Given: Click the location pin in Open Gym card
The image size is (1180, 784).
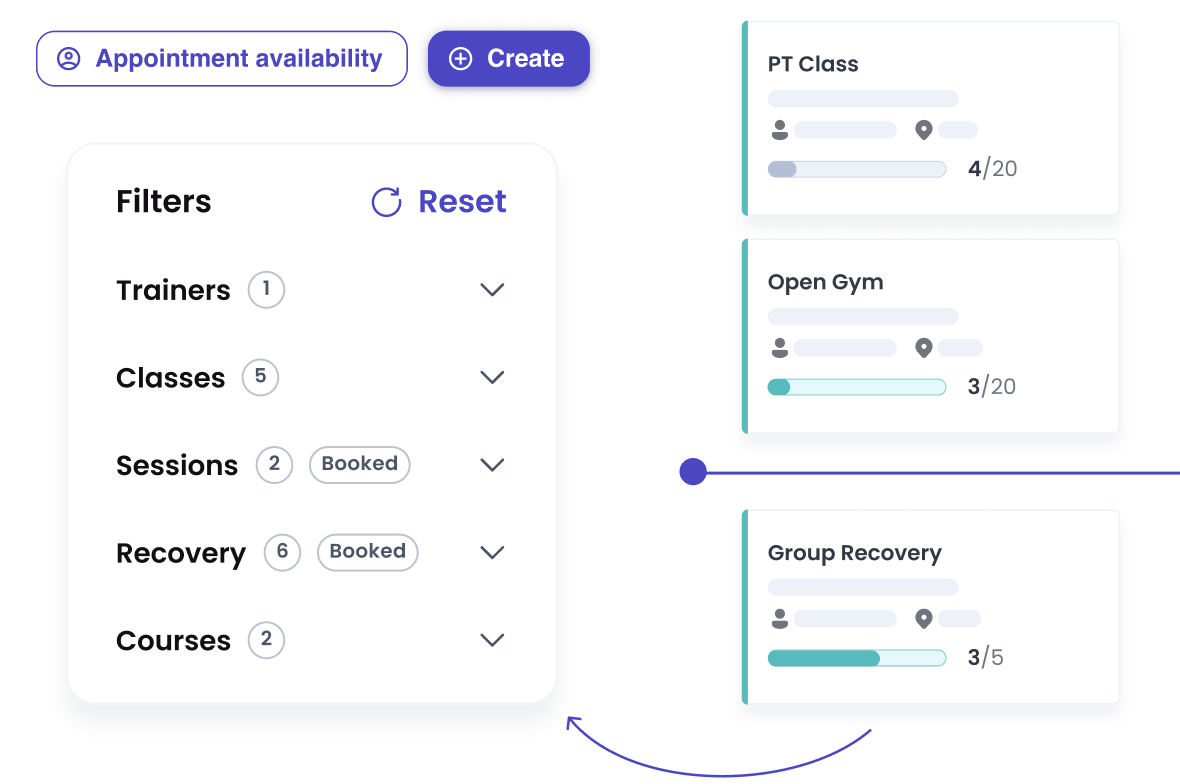Looking at the screenshot, I should pyautogui.click(x=923, y=348).
